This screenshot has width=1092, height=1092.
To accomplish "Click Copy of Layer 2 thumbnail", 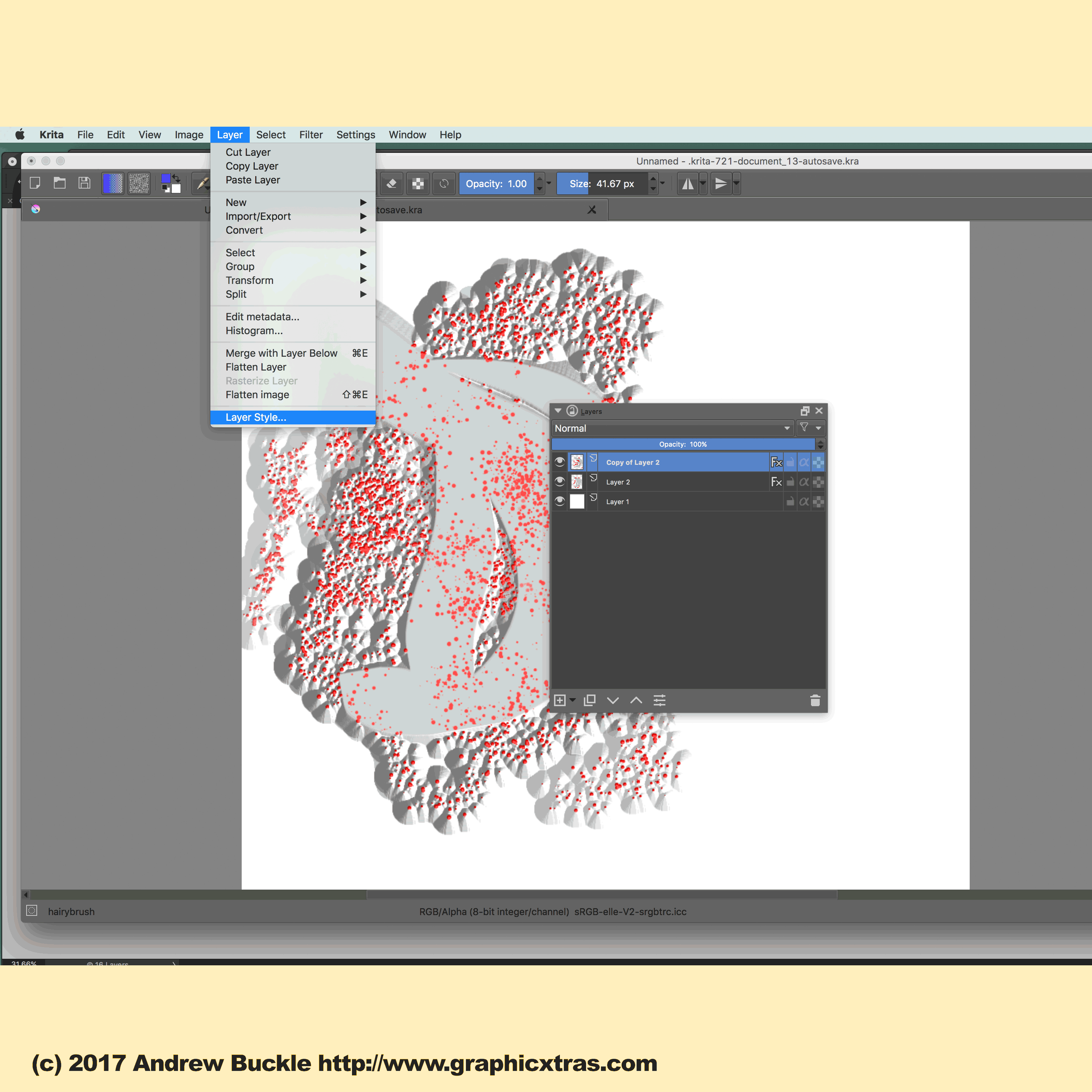I will (x=577, y=462).
